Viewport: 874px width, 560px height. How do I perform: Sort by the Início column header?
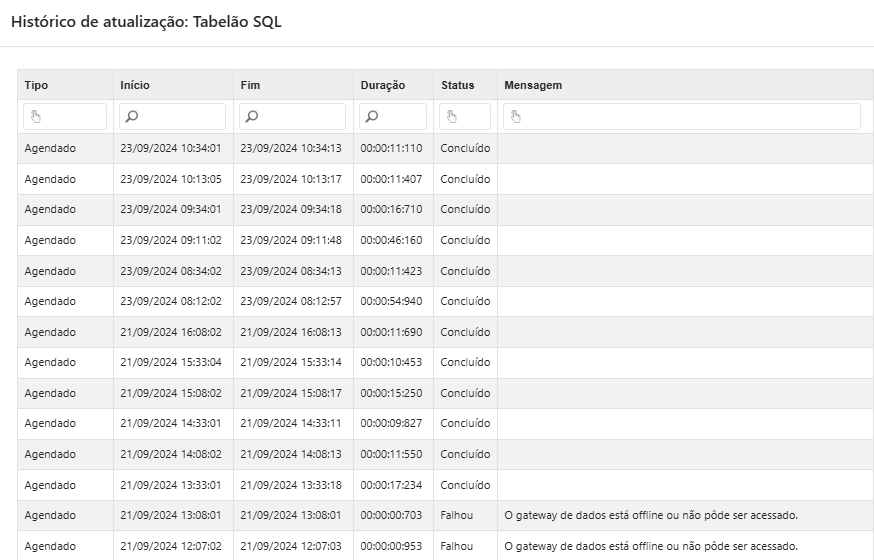click(x=135, y=85)
